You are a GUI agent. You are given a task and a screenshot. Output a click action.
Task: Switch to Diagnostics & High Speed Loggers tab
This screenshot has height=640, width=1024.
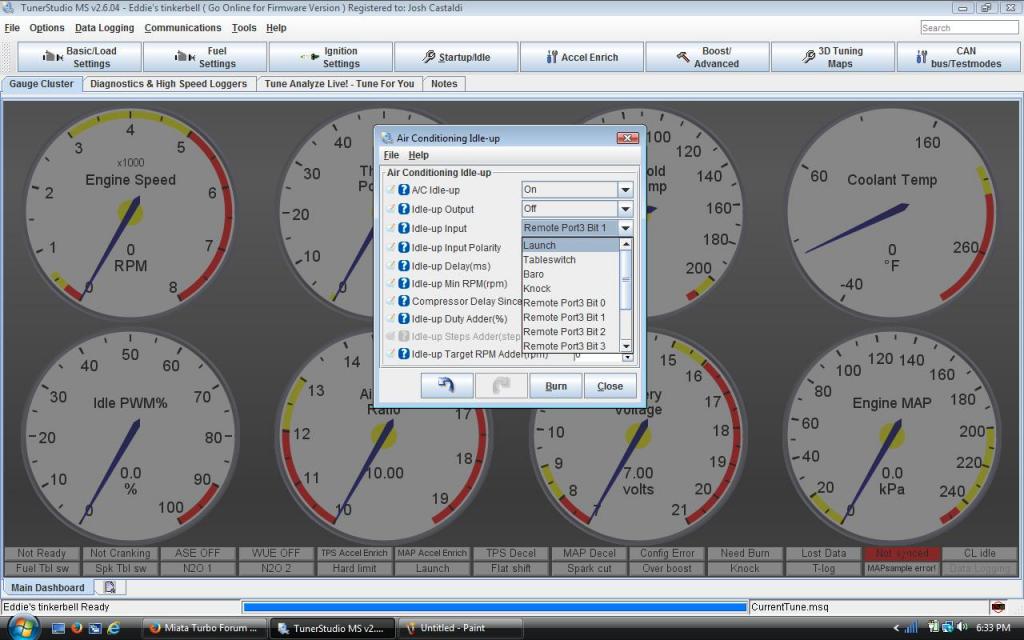[x=168, y=84]
